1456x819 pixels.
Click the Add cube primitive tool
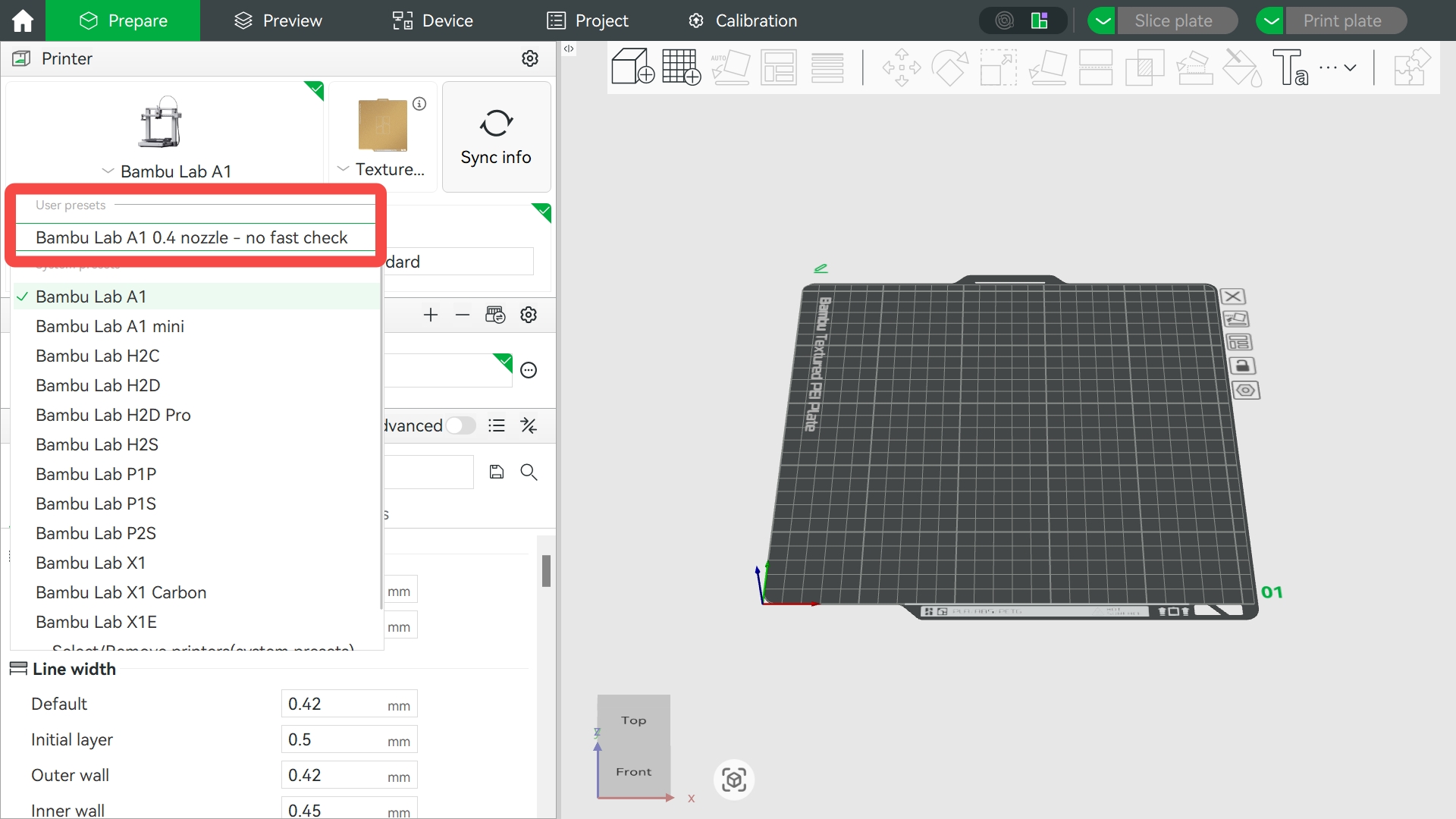tap(632, 67)
